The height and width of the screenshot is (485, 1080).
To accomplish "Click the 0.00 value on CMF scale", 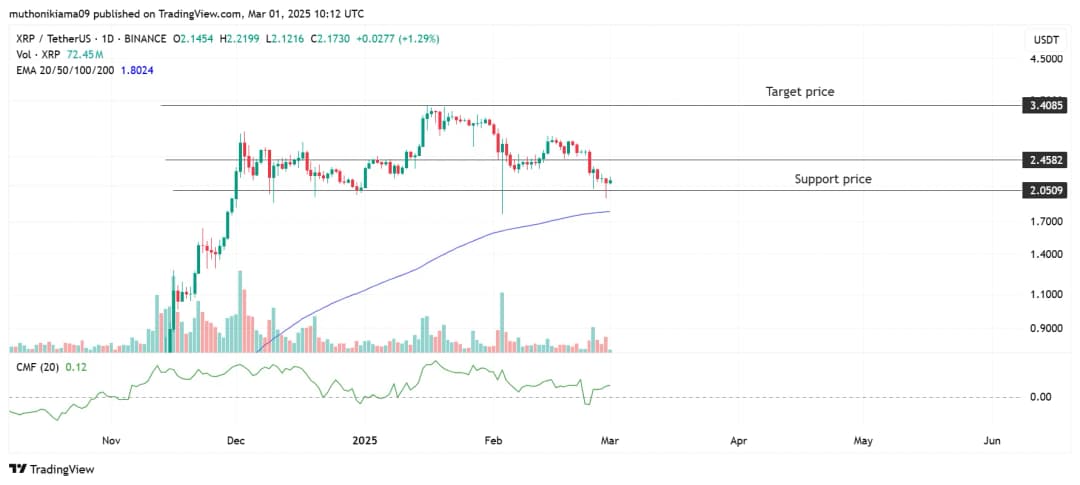I will click(x=1041, y=397).
